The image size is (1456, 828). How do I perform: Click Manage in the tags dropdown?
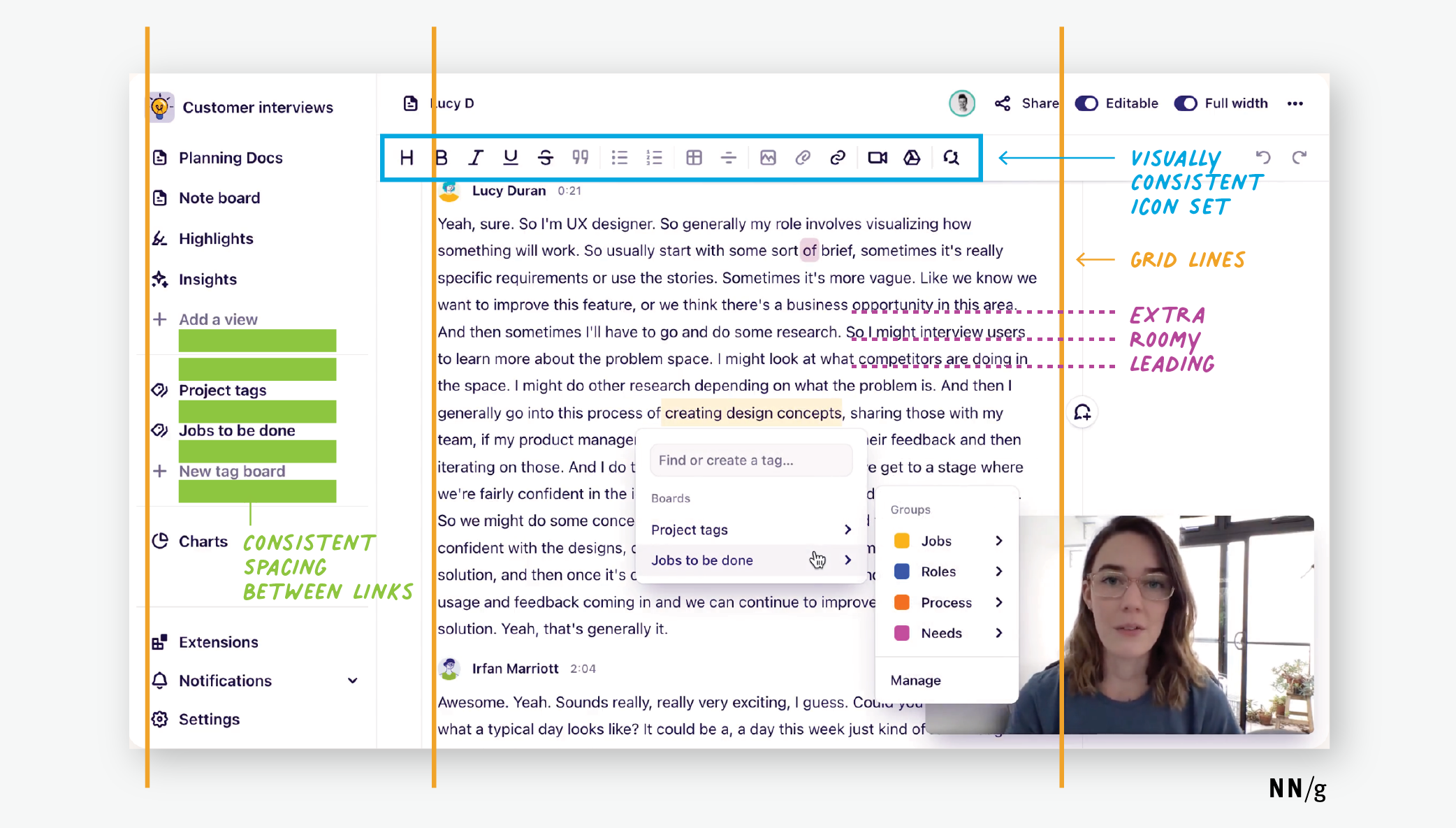915,679
